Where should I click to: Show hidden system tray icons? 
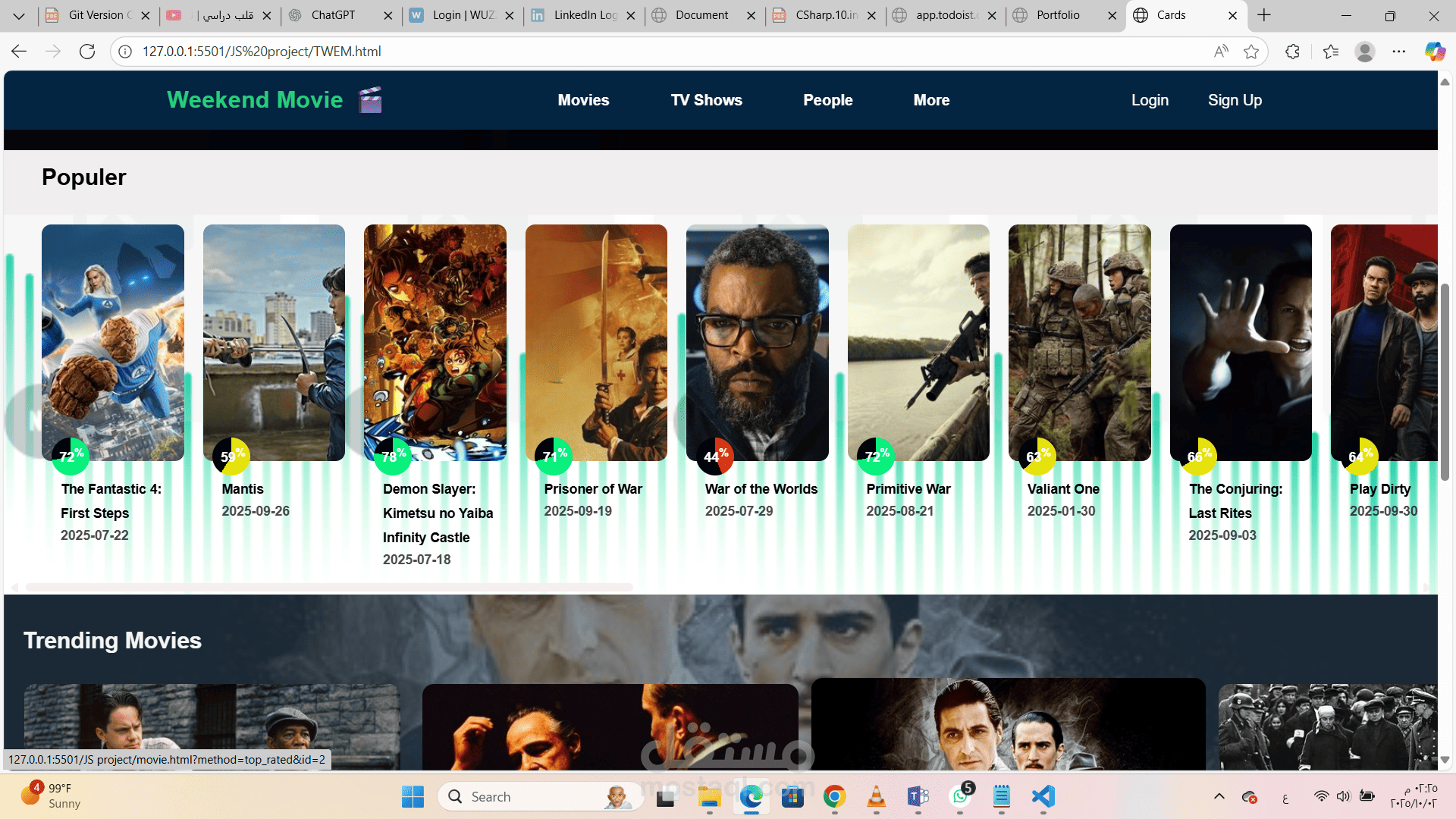click(1219, 796)
